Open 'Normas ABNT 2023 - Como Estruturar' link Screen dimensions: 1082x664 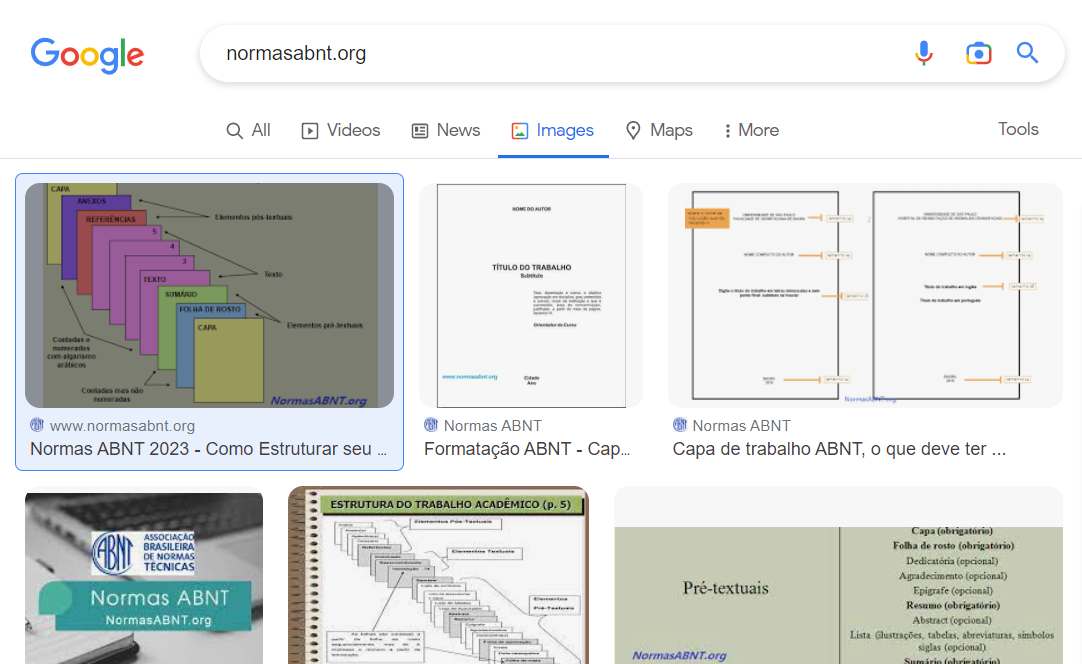[208, 449]
